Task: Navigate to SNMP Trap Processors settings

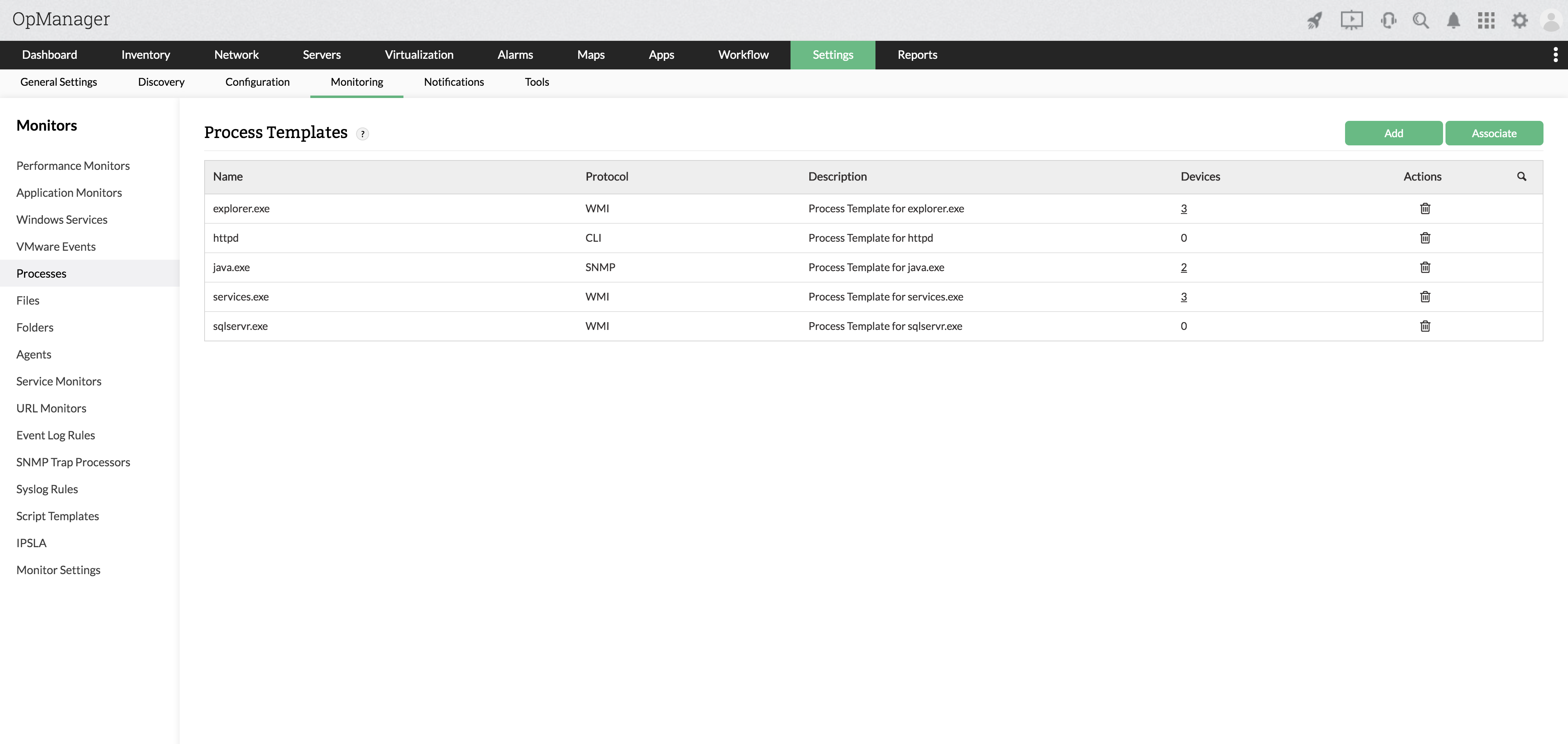Action: tap(73, 462)
